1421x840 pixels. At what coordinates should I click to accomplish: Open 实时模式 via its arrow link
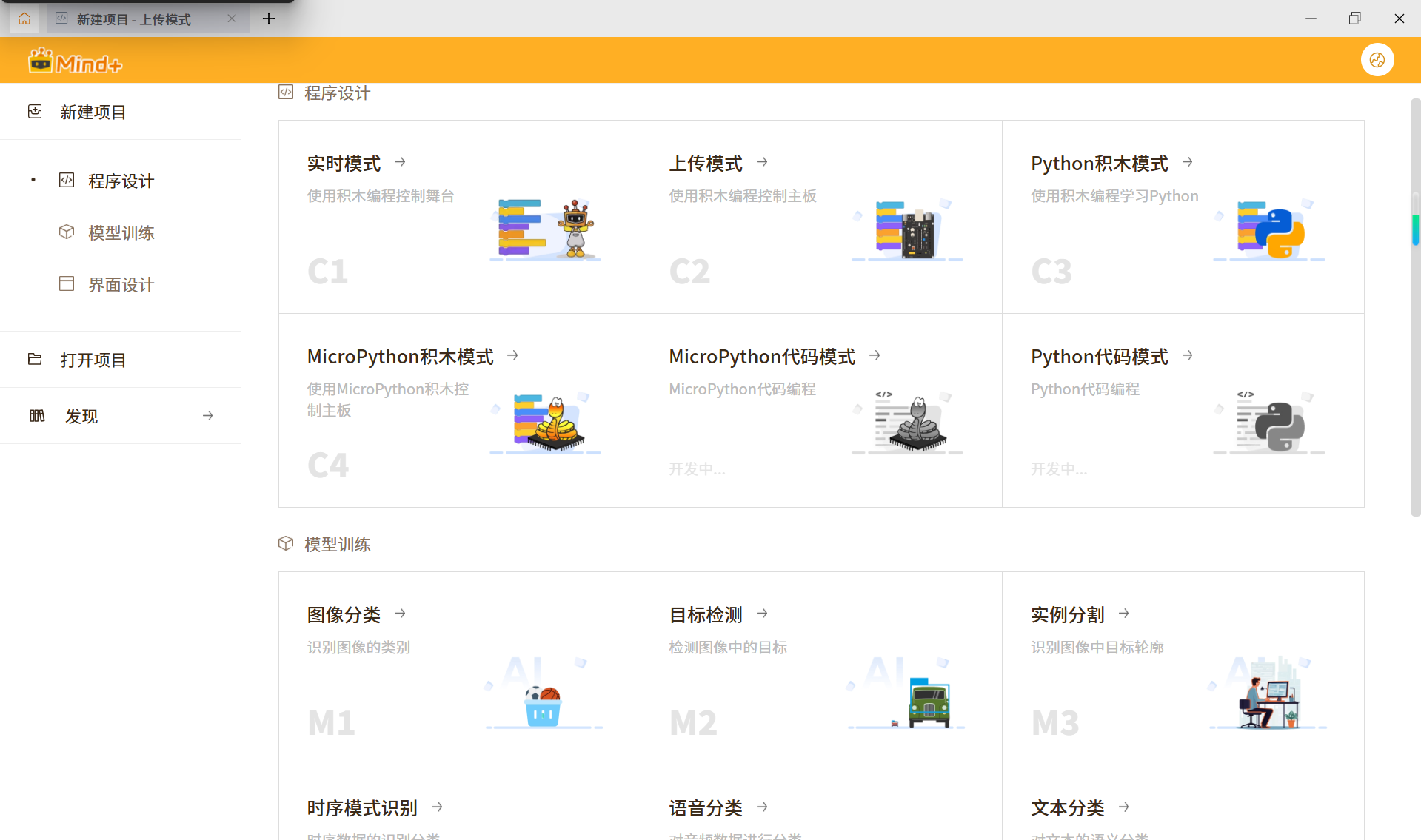click(x=399, y=161)
